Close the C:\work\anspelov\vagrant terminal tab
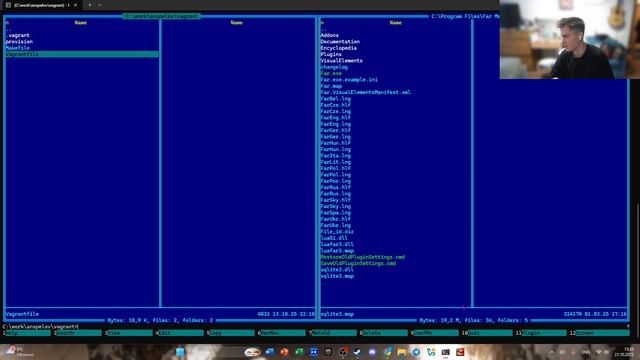The height and width of the screenshot is (360, 640). (76, 5)
